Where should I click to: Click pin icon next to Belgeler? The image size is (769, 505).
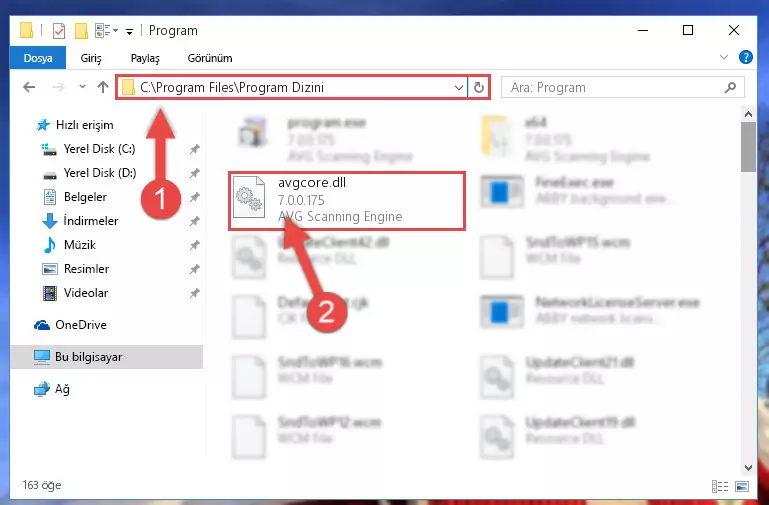click(x=195, y=197)
